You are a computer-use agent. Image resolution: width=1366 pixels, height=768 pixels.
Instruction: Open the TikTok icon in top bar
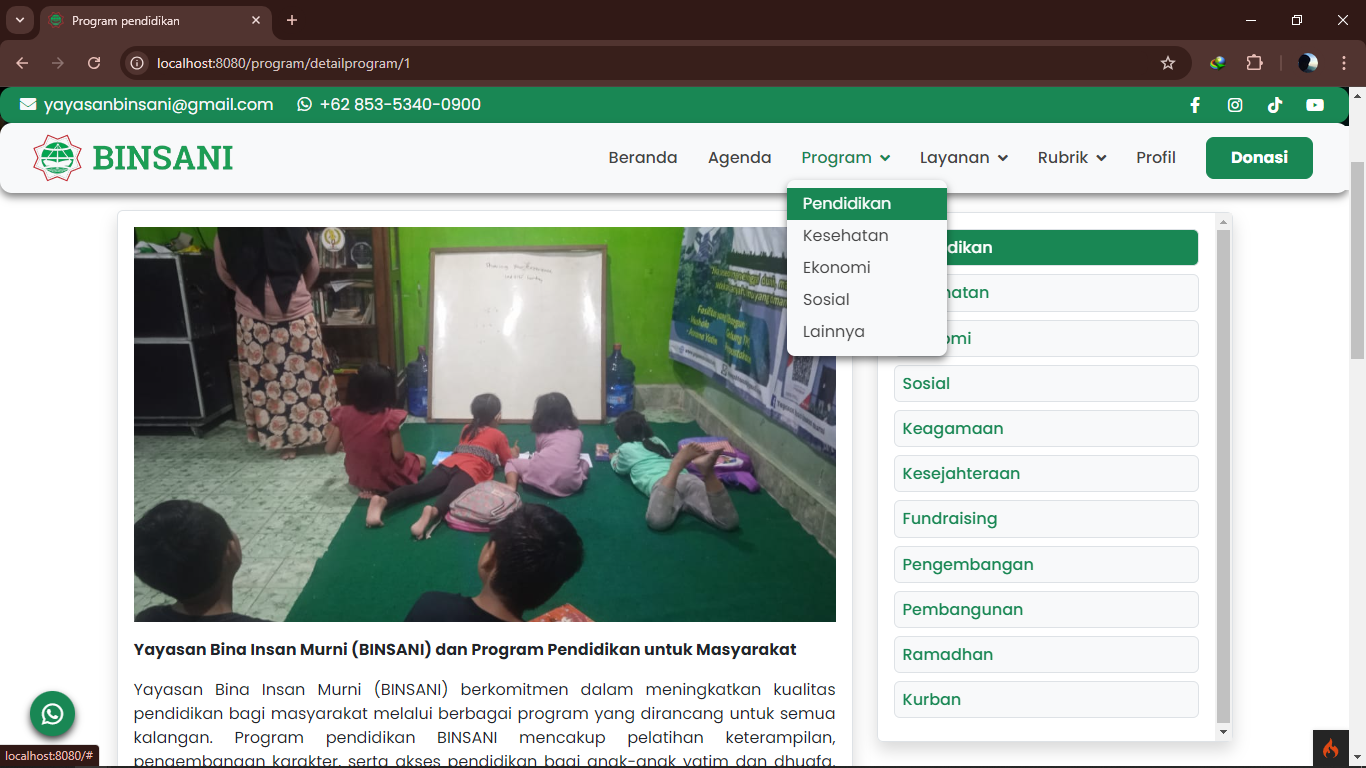pyautogui.click(x=1275, y=105)
